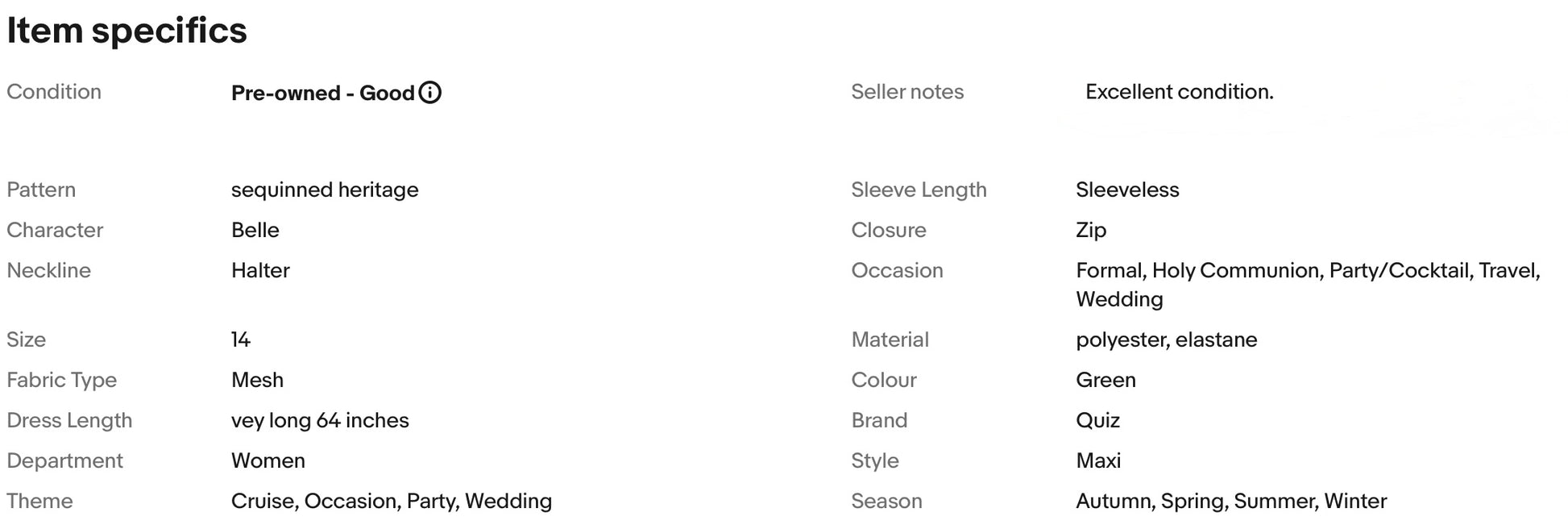The height and width of the screenshot is (529, 1568).
Task: Select the Autumn, Spring, Summer, Winter season
Action: (x=1231, y=501)
